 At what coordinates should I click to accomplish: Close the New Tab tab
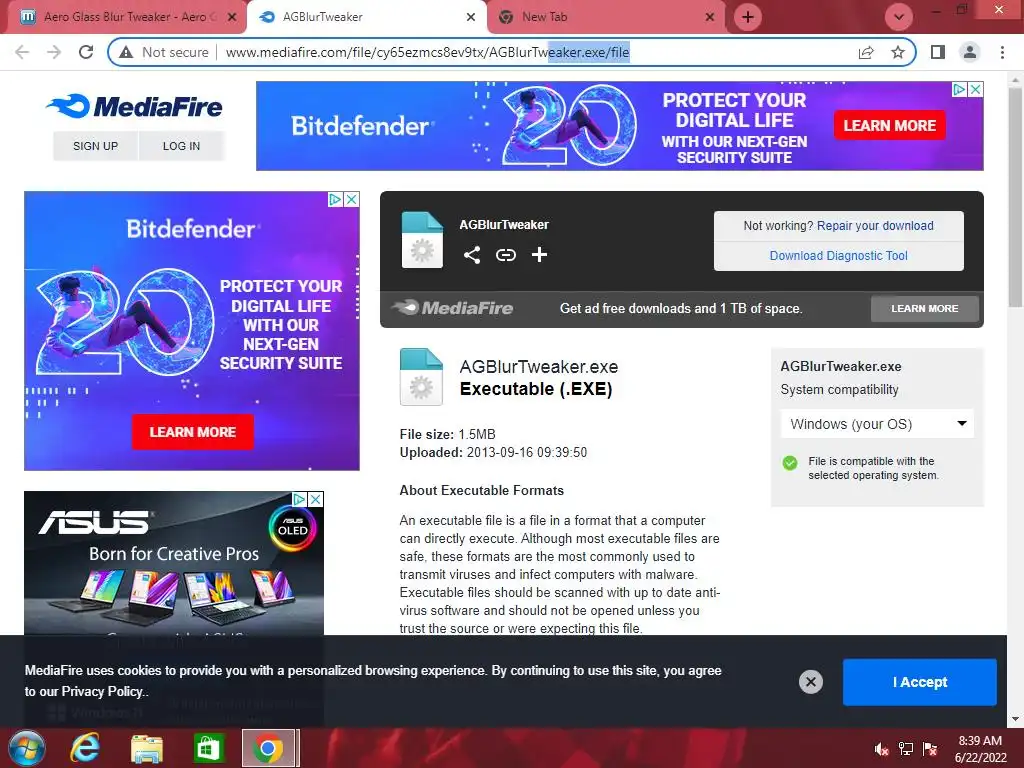point(710,17)
